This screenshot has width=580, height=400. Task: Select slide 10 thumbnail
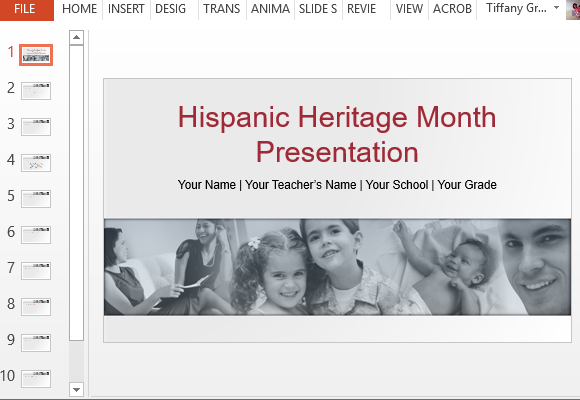(36, 378)
